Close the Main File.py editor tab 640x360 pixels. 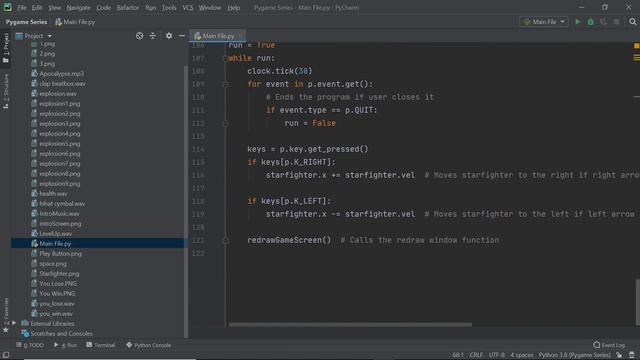(x=240, y=36)
